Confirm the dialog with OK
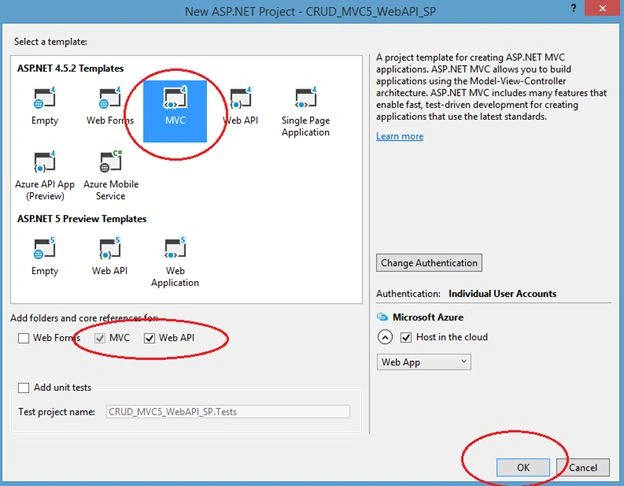 point(523,467)
